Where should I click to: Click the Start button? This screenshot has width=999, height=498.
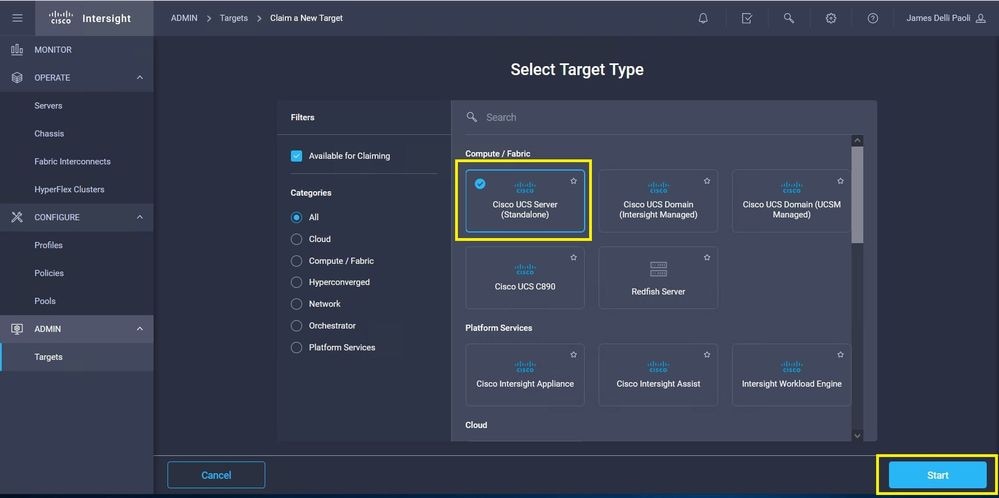[x=938, y=475]
